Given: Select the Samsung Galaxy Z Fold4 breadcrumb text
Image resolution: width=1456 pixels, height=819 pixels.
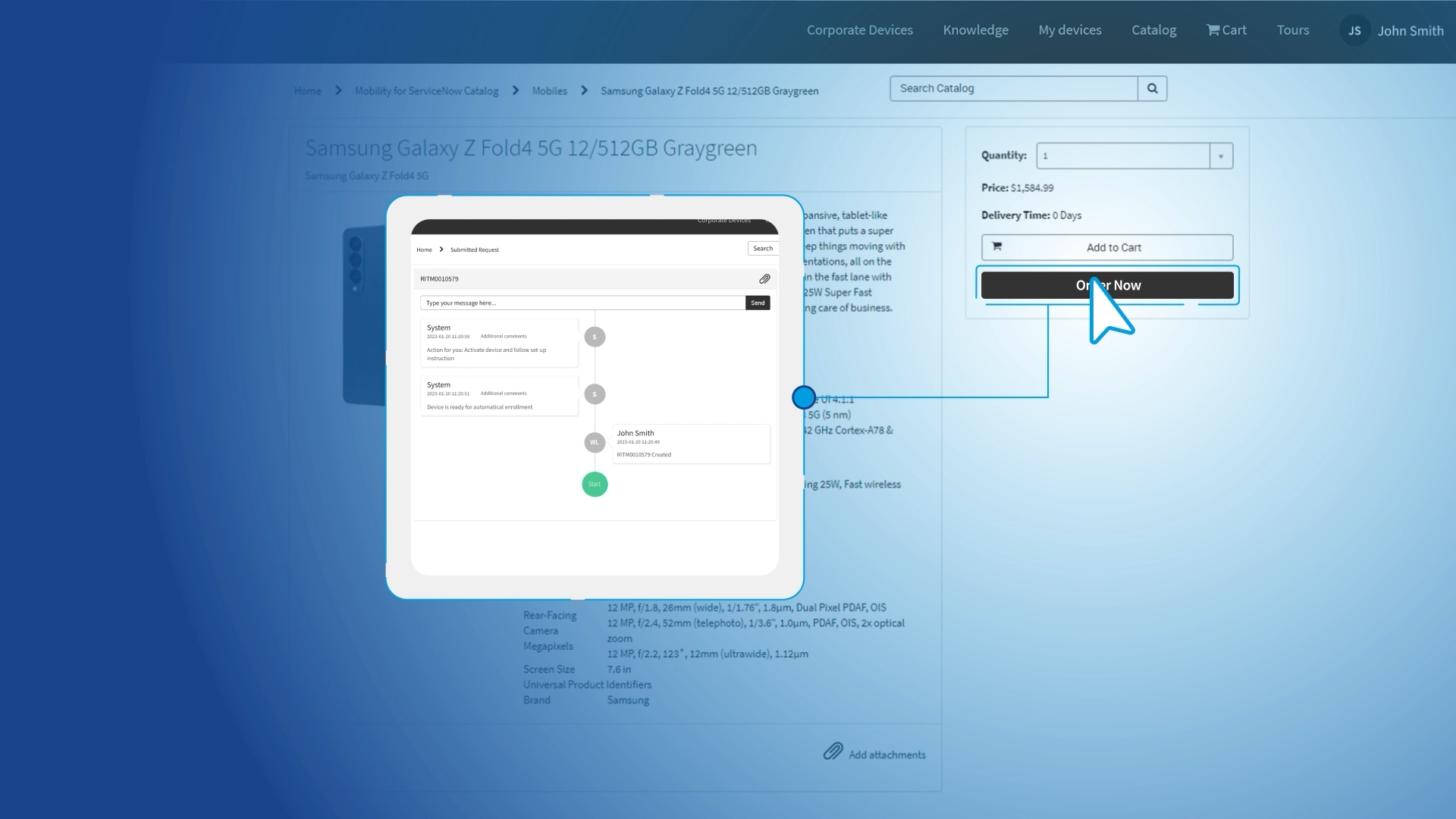Looking at the screenshot, I should pos(709,91).
